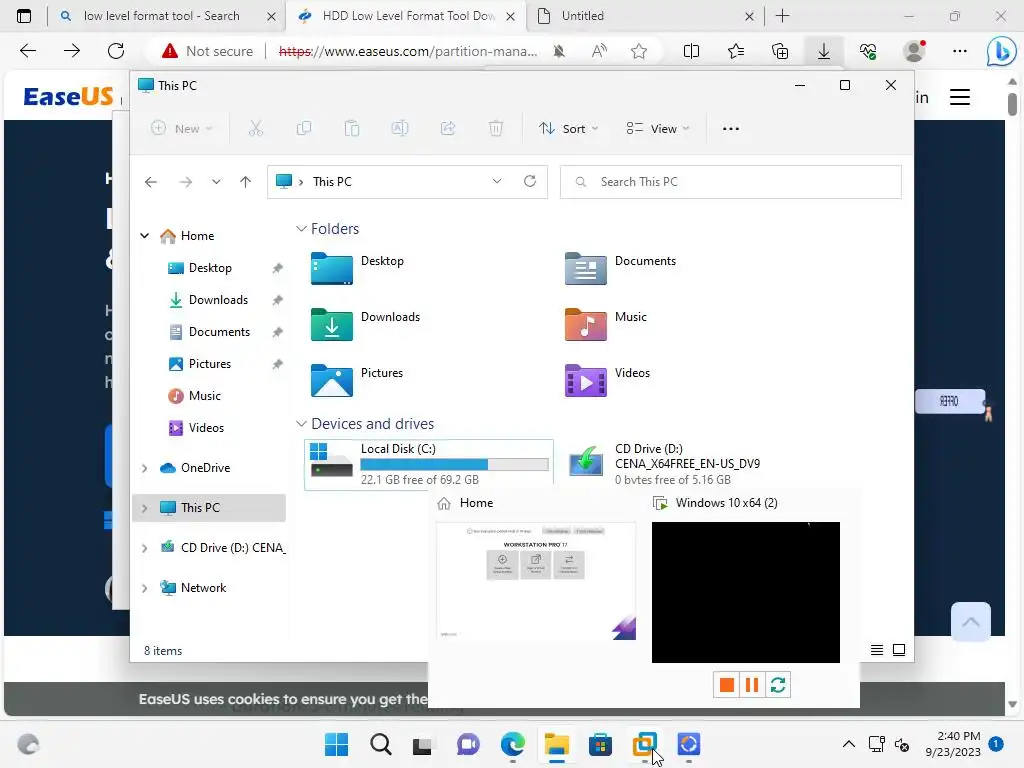Open clock and date 2:40 PM in taskbar
The width and height of the screenshot is (1024, 768).
(x=953, y=744)
